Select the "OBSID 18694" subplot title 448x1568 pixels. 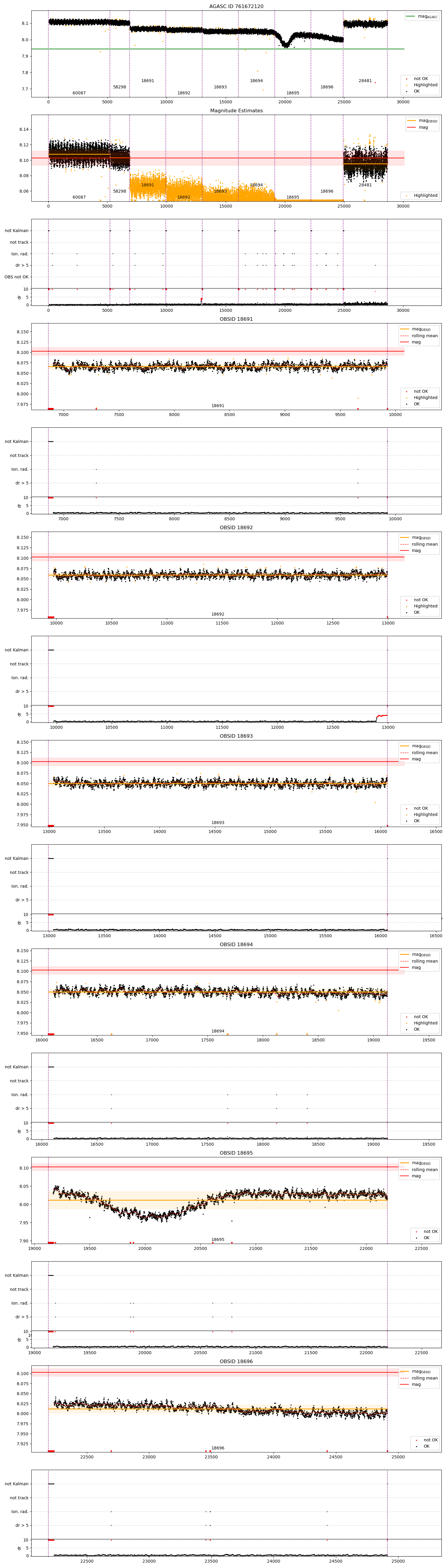[x=236, y=945]
